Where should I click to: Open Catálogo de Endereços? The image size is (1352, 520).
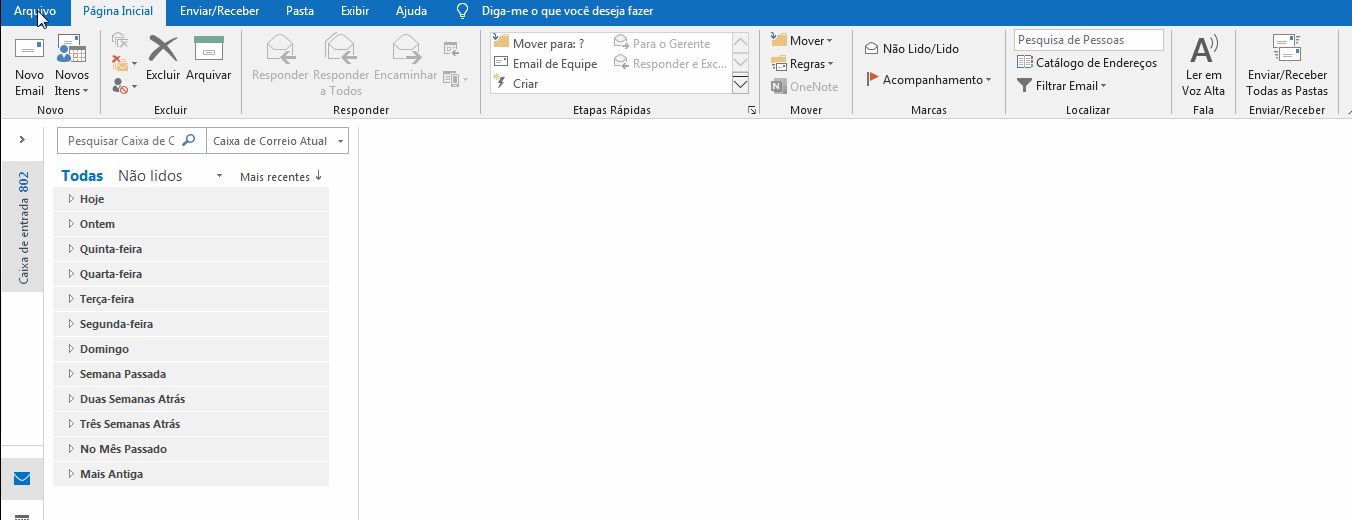click(1087, 63)
